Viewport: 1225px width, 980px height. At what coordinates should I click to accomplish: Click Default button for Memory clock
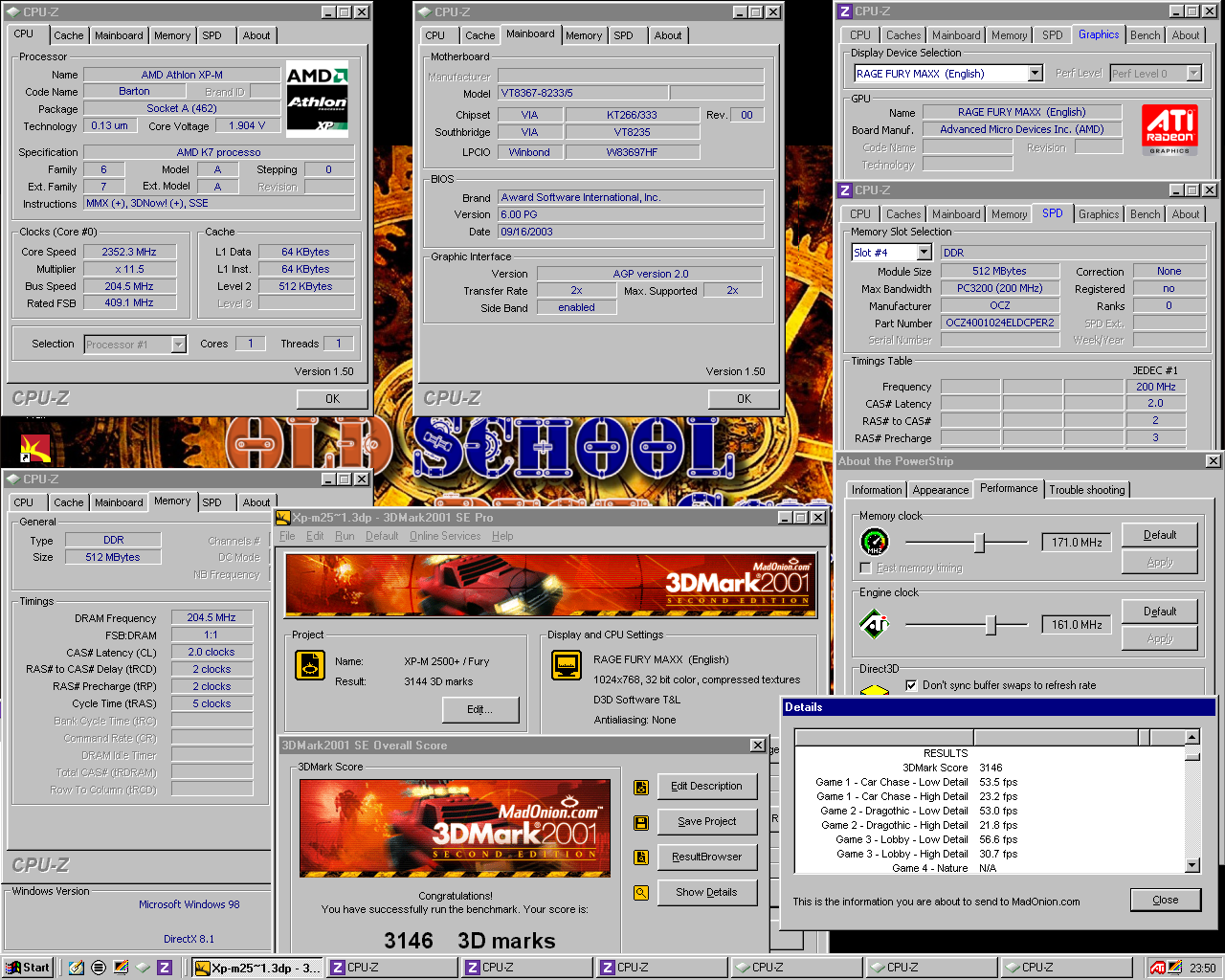pyautogui.click(x=1160, y=536)
